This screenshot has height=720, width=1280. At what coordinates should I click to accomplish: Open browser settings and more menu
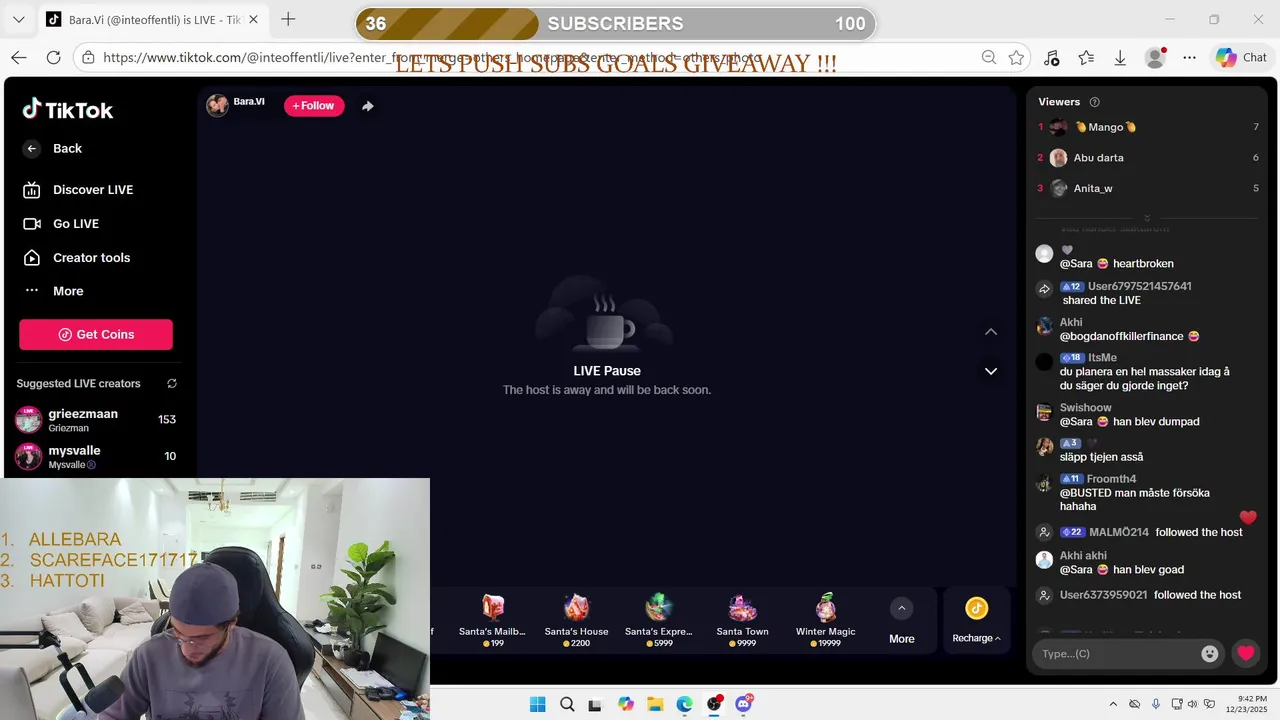(1189, 58)
